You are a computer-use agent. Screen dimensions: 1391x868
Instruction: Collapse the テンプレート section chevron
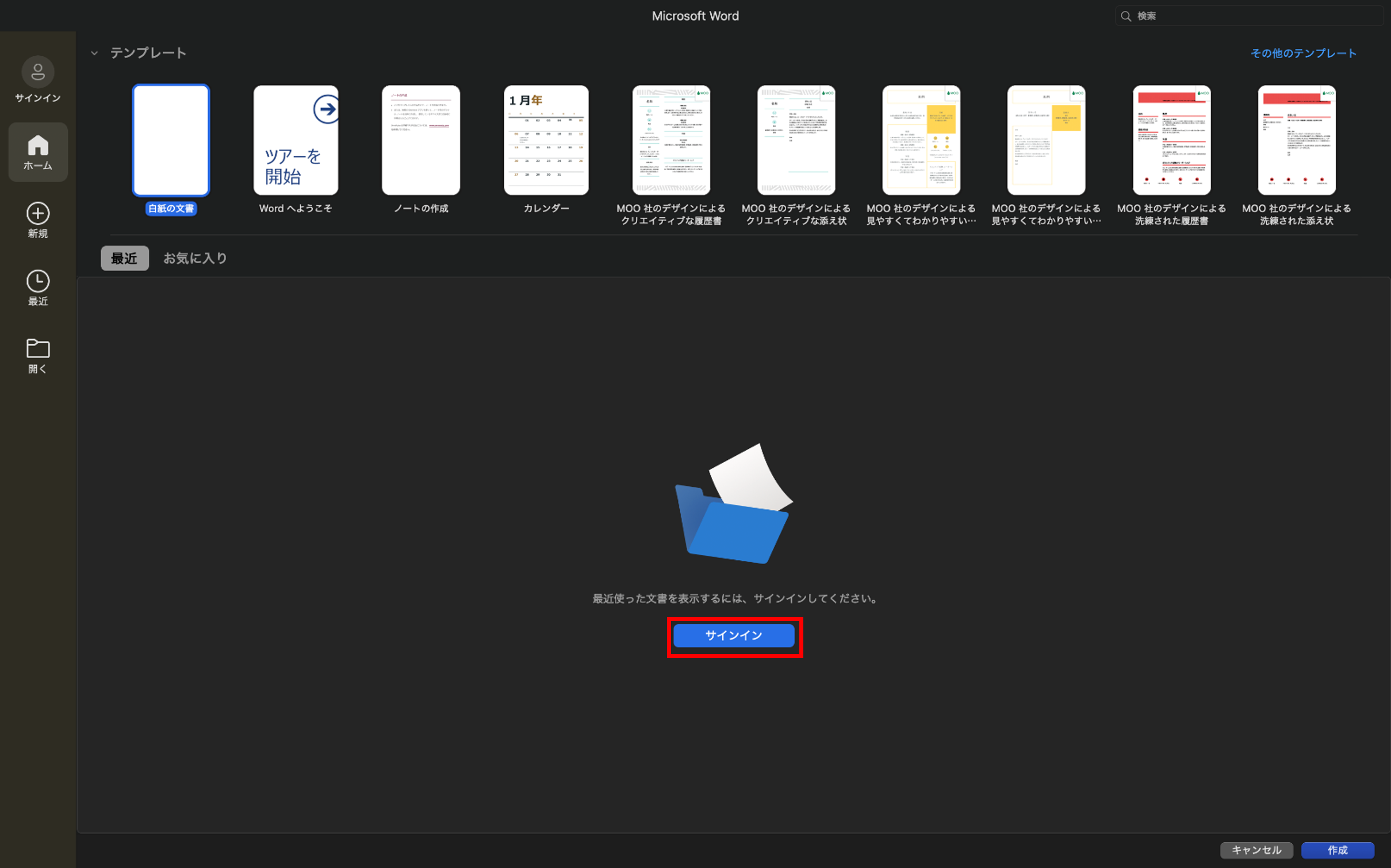[x=94, y=53]
